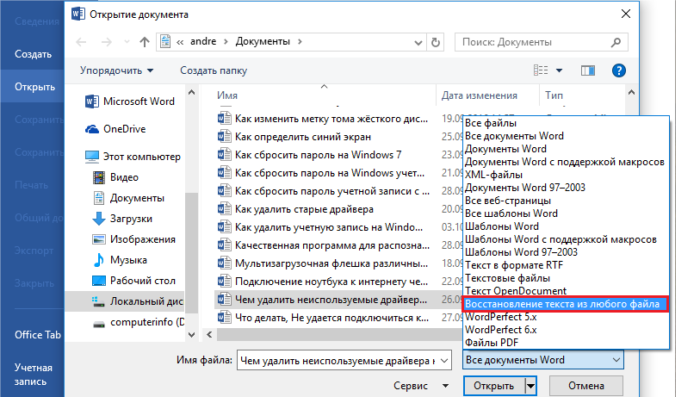Open OneDrive in navigation pane
This screenshot has height=398, width=676.
[x=116, y=129]
